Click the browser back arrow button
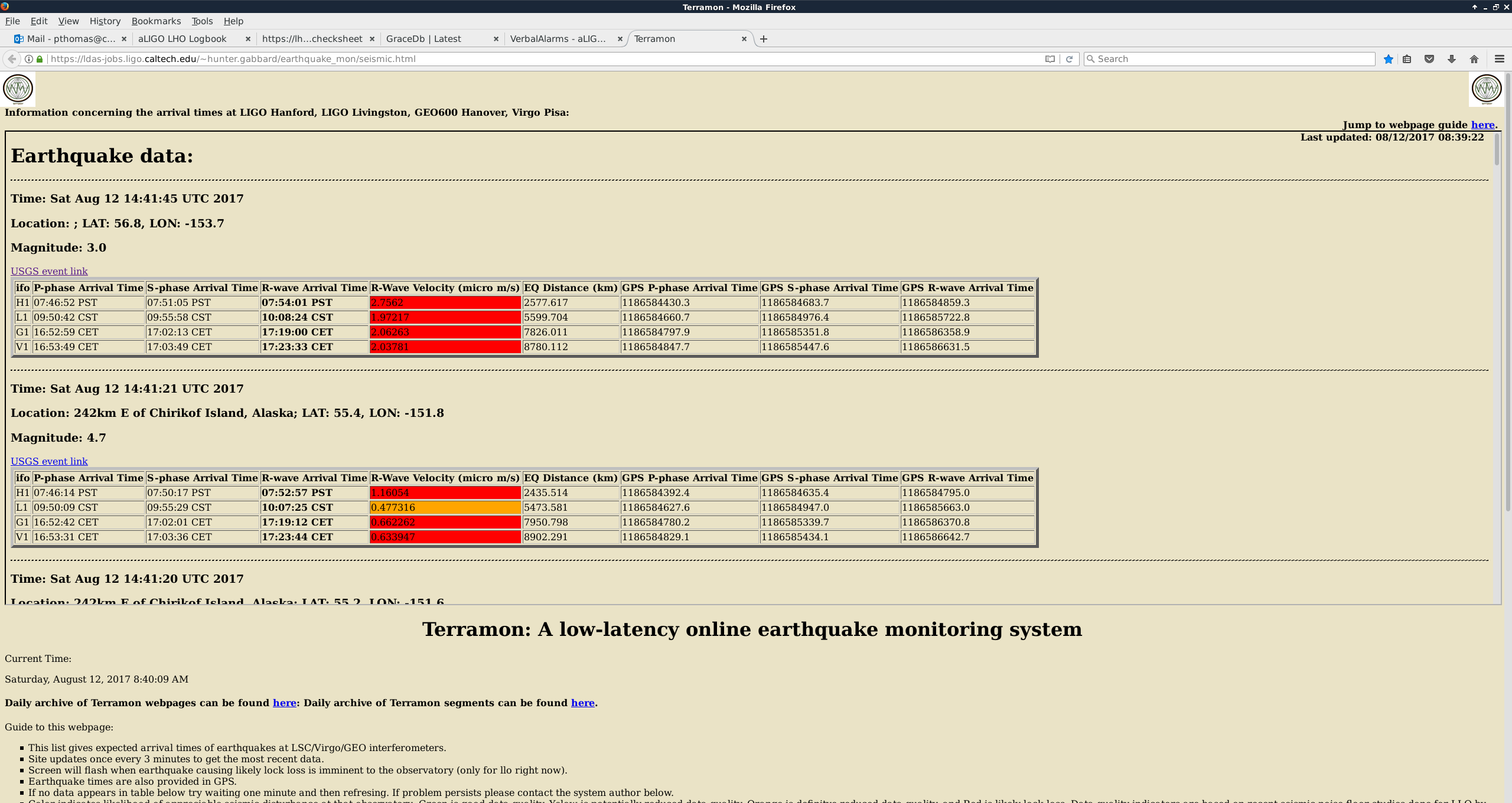 [12, 59]
